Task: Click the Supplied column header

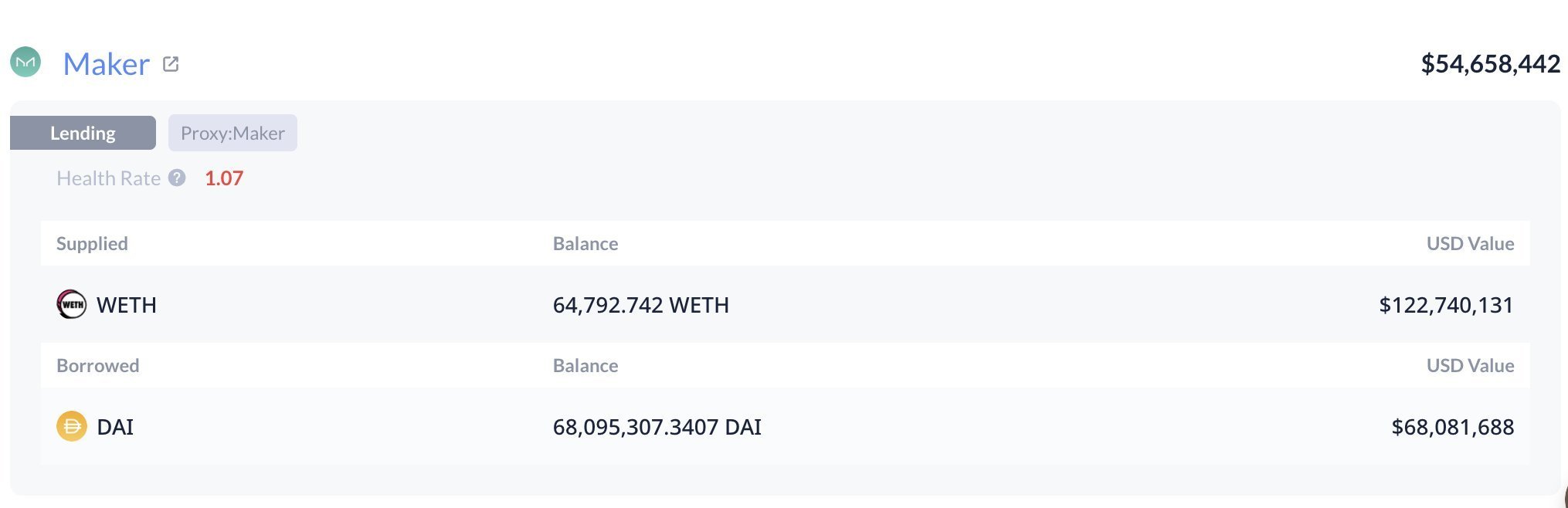Action: (x=92, y=244)
